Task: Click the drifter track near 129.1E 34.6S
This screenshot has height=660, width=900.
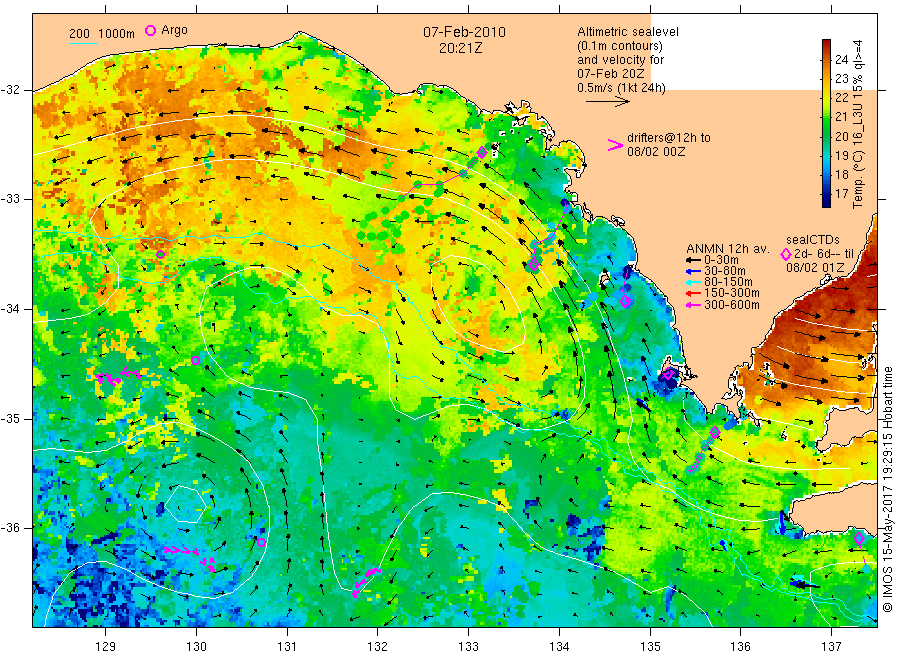Action: coord(118,377)
